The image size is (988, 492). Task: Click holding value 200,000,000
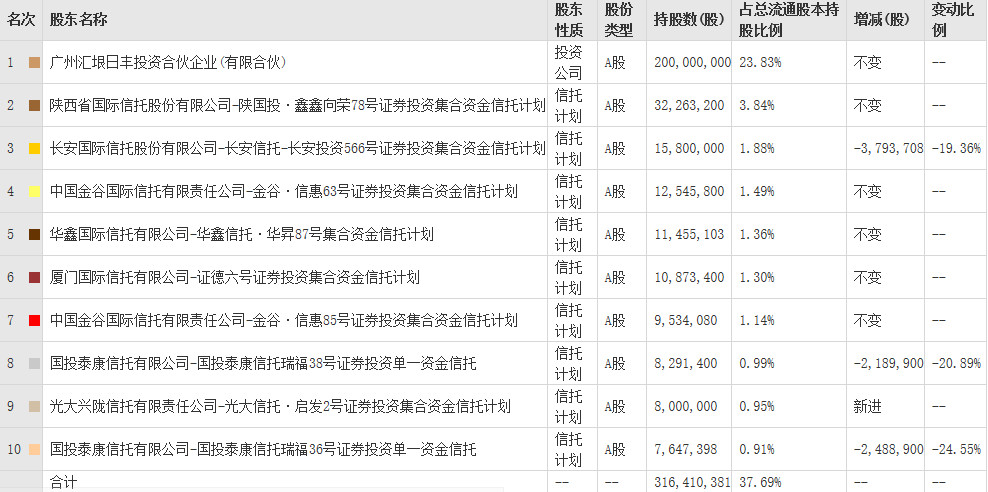[x=692, y=62]
